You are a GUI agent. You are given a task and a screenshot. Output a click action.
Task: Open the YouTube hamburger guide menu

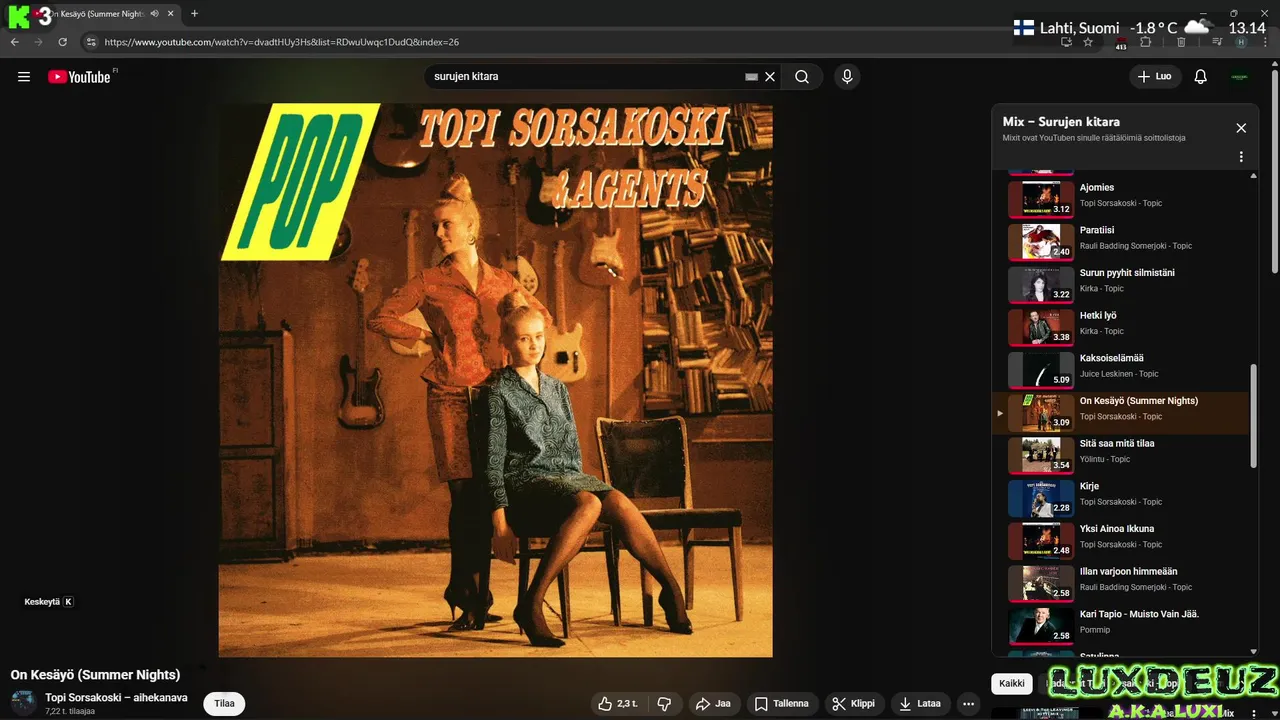[24, 77]
